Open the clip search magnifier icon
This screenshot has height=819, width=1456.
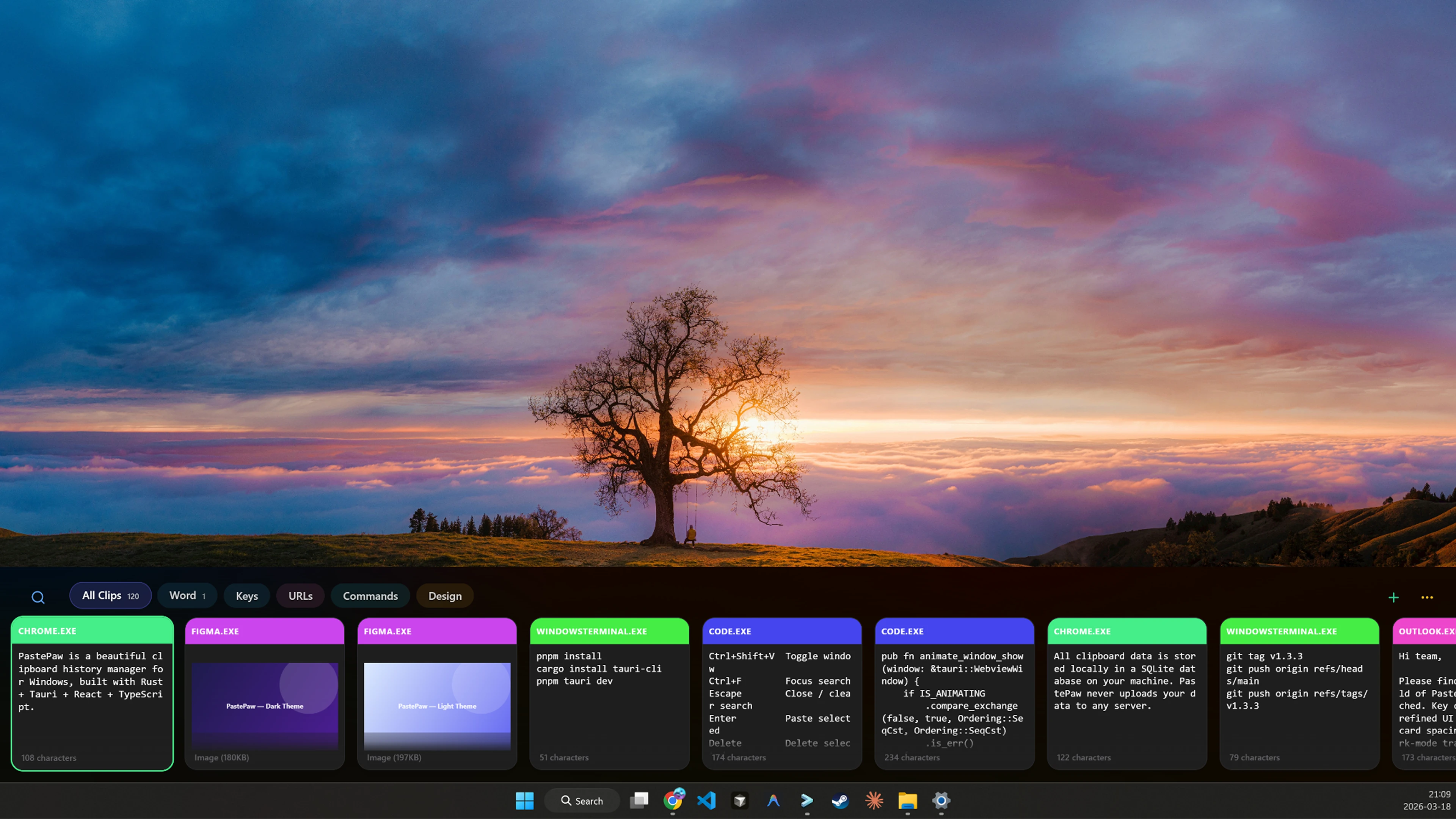click(38, 597)
